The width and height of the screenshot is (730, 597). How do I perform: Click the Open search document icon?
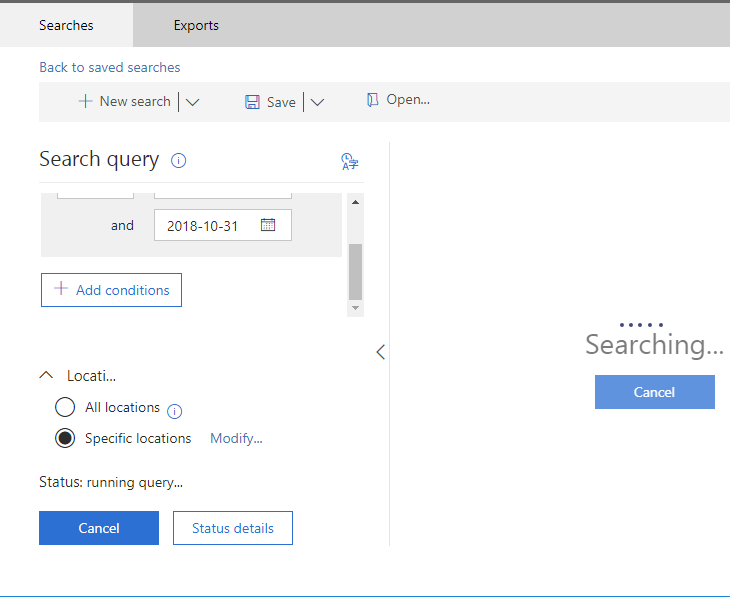pyautogui.click(x=372, y=100)
